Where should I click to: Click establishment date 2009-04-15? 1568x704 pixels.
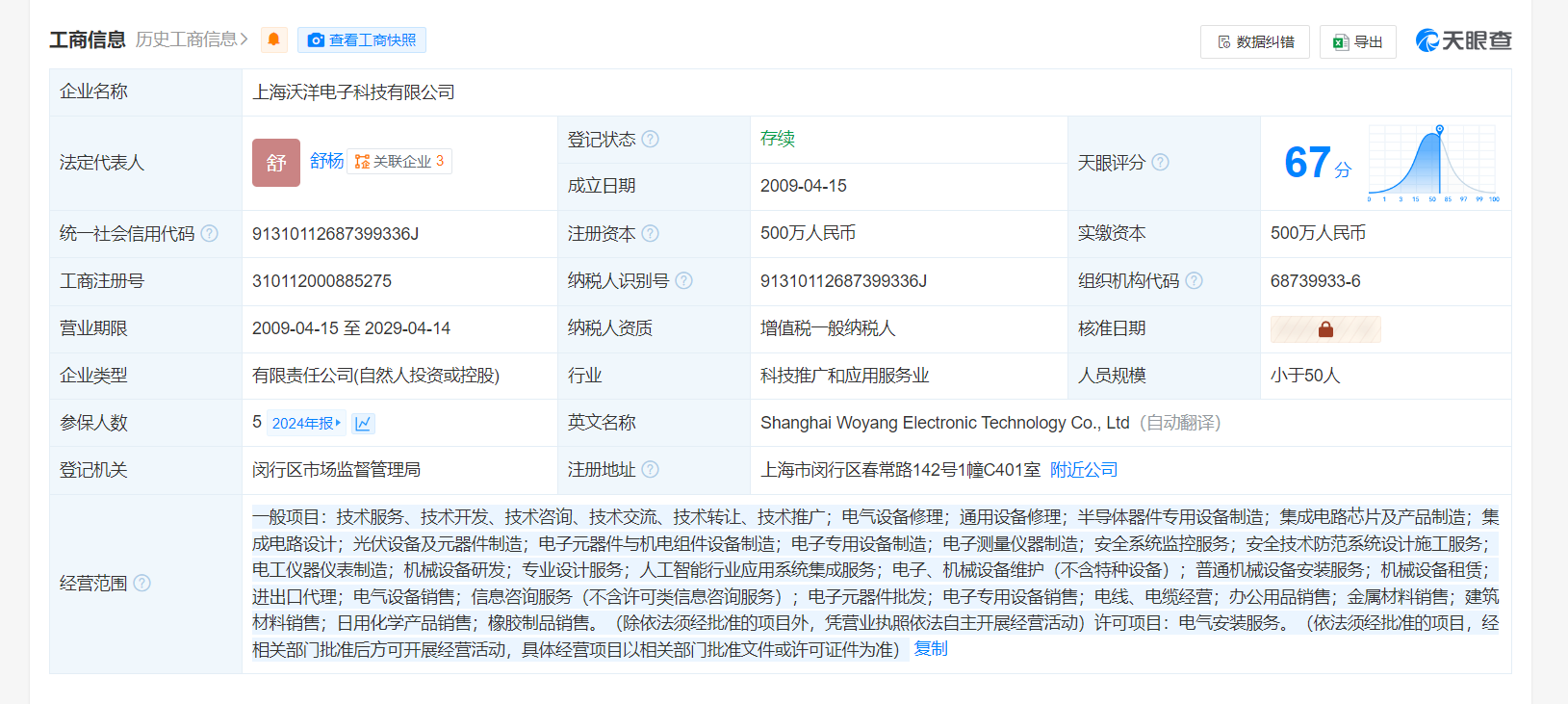tap(803, 186)
